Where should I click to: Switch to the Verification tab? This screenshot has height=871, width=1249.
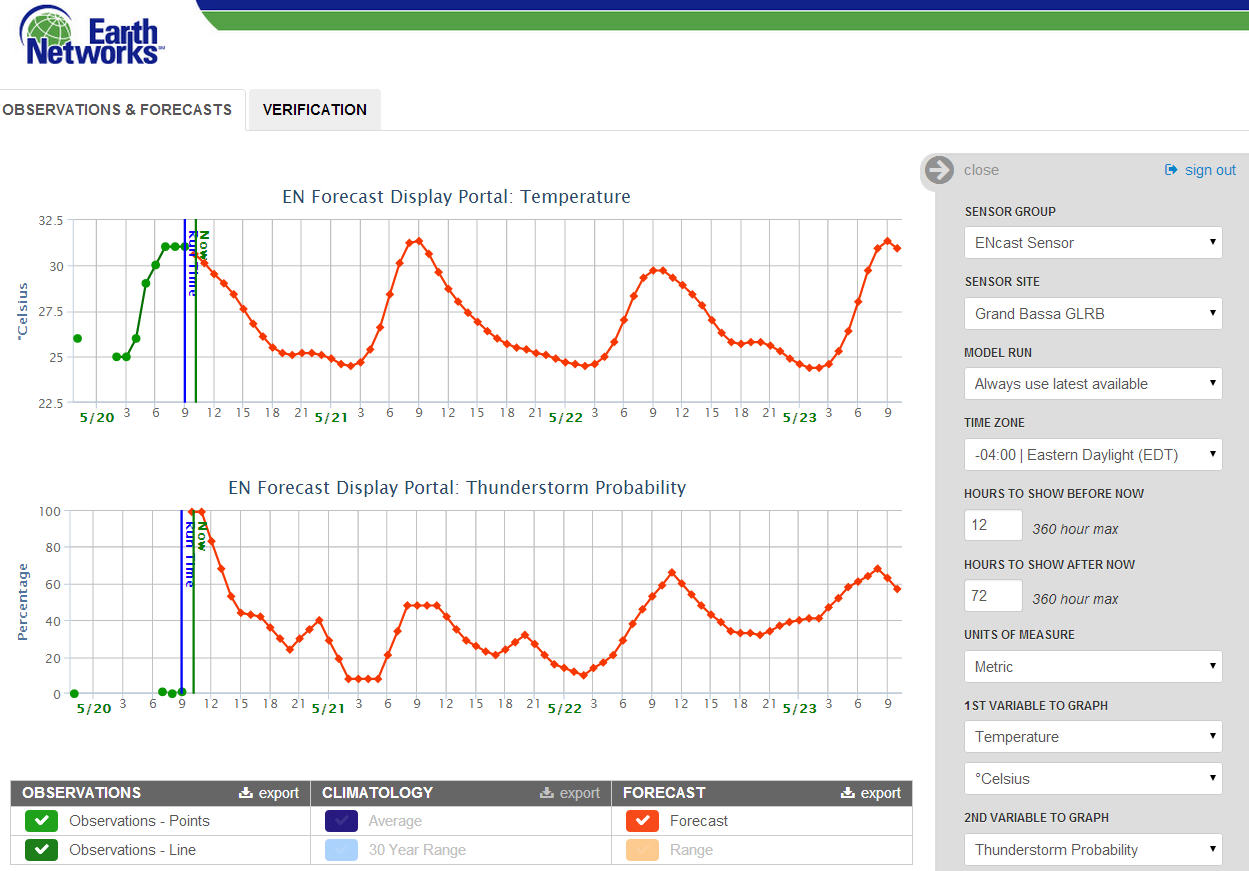click(315, 110)
